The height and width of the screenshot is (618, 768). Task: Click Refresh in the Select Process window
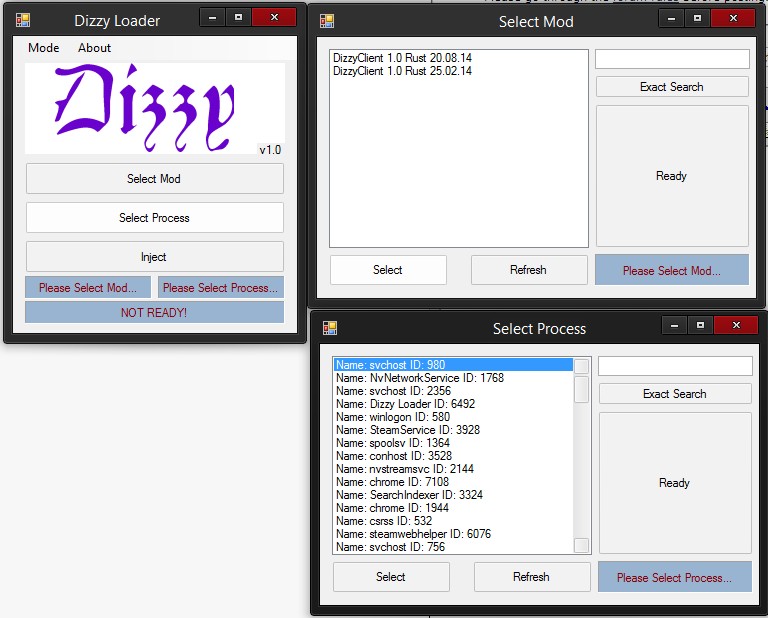[531, 577]
